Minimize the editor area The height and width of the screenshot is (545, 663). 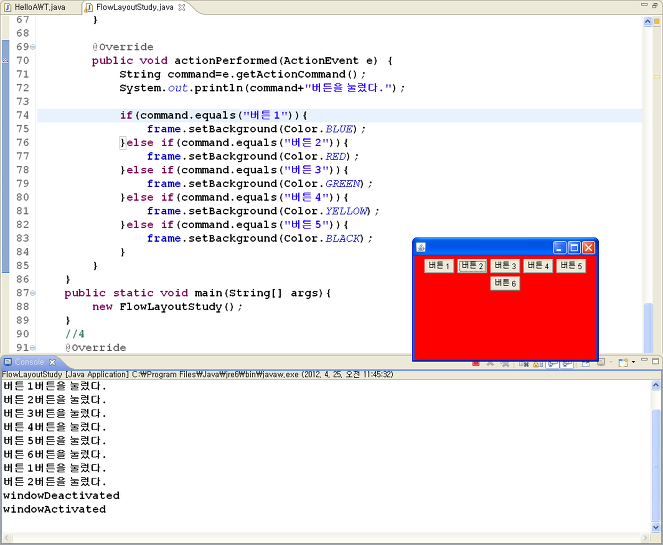tap(644, 4)
